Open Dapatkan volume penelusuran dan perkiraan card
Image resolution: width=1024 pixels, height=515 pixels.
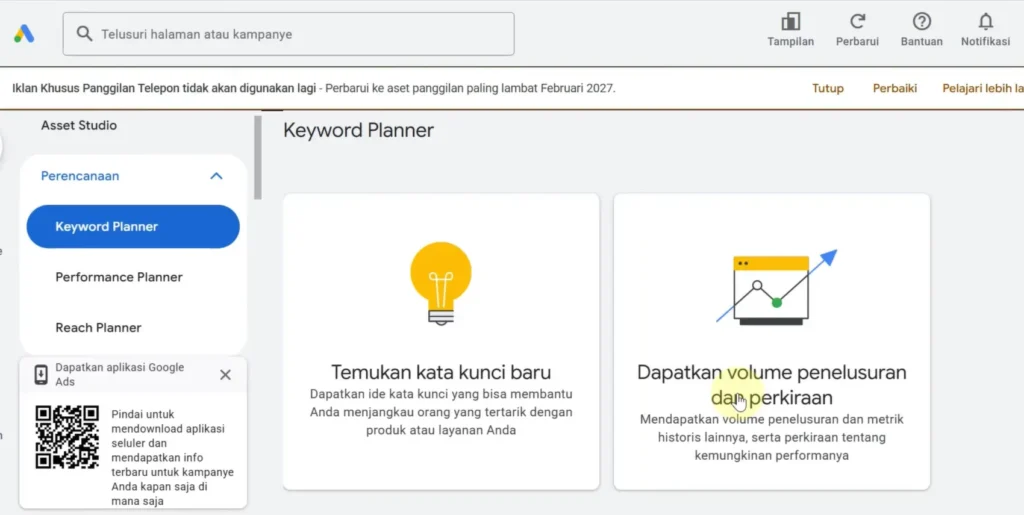(x=772, y=341)
